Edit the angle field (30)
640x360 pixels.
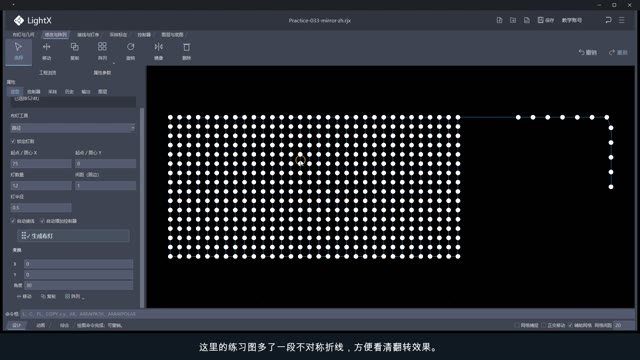coord(78,285)
